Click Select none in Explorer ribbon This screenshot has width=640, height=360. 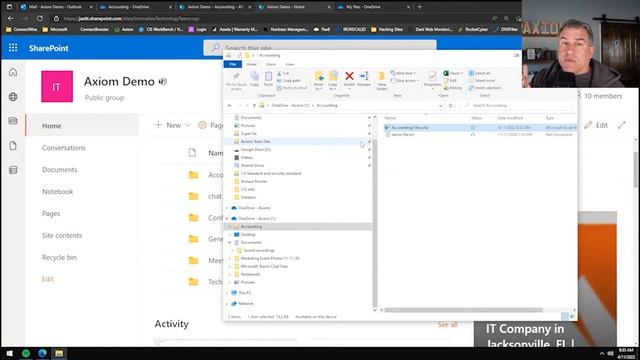coord(482,80)
